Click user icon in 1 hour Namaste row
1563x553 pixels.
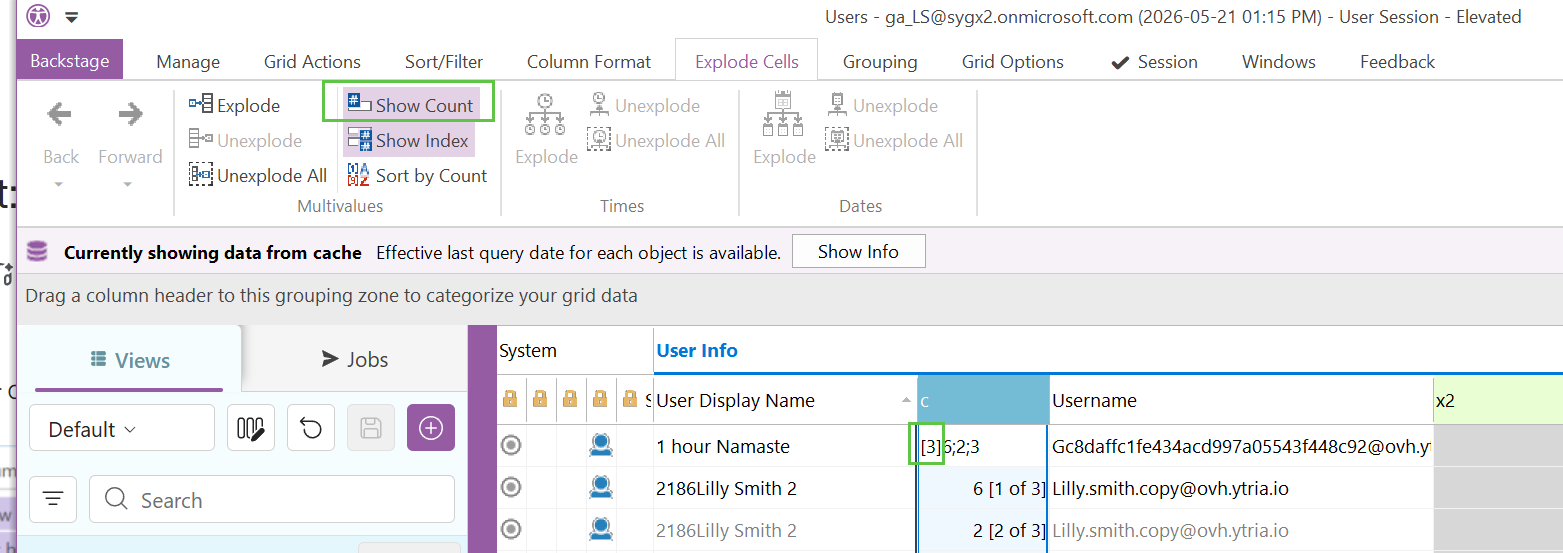(601, 446)
